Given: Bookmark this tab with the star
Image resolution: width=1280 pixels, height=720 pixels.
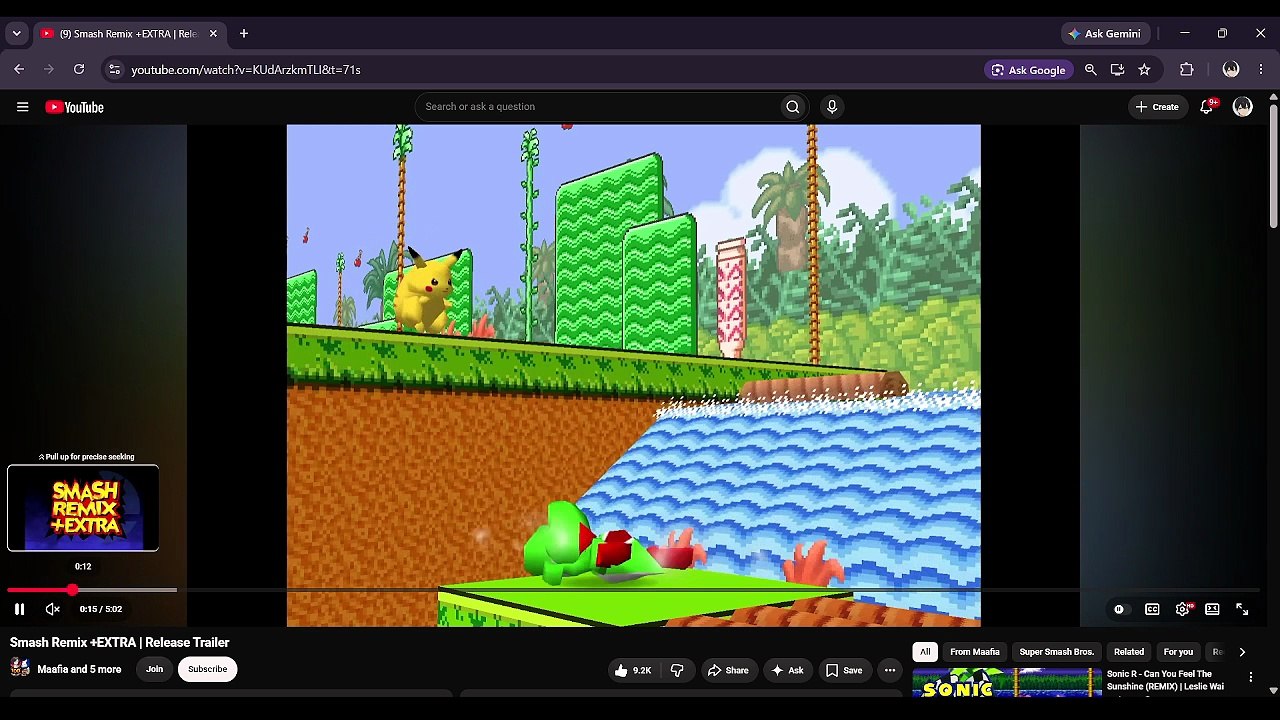Looking at the screenshot, I should [1144, 70].
